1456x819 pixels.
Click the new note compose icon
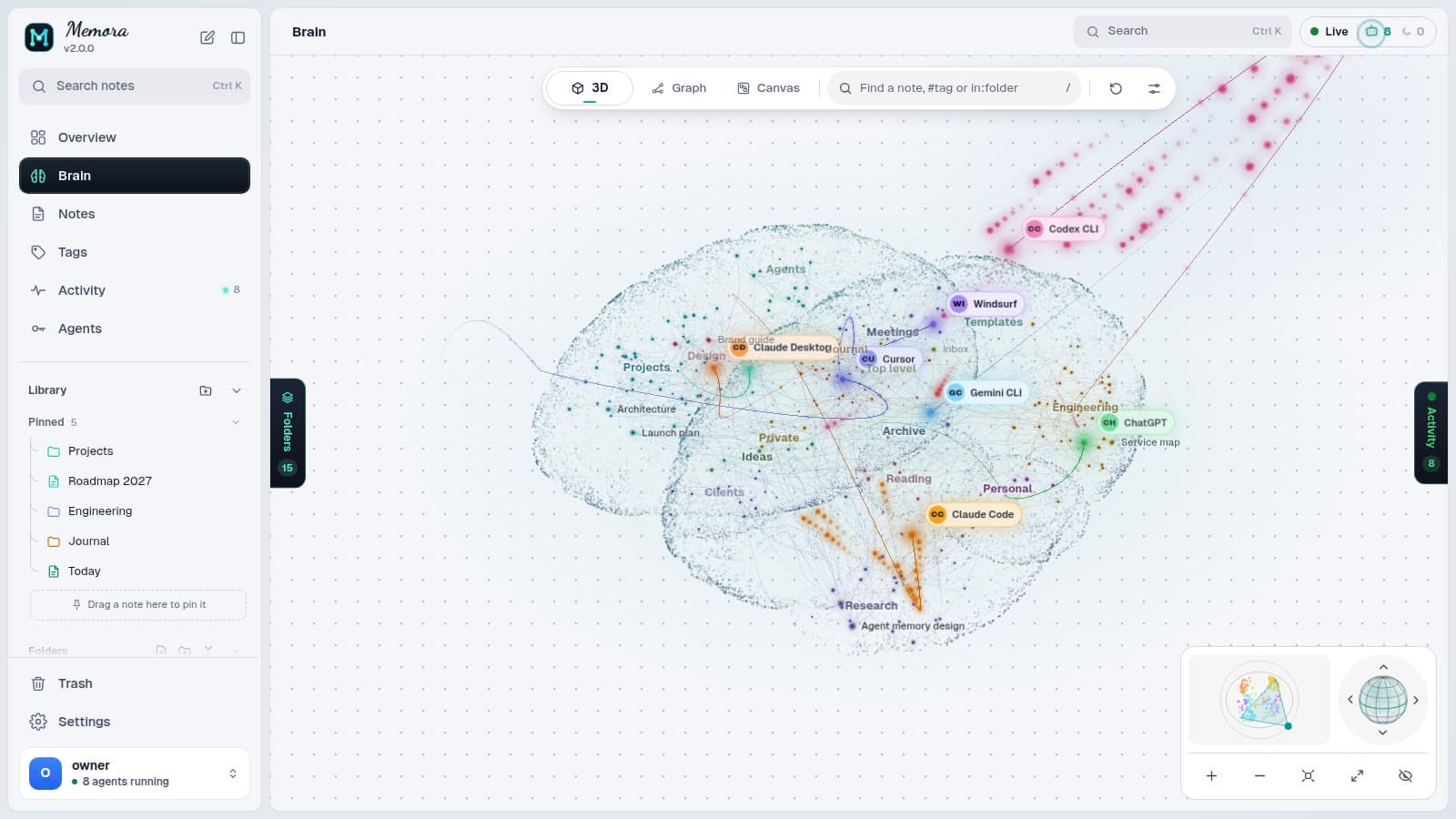(x=207, y=37)
